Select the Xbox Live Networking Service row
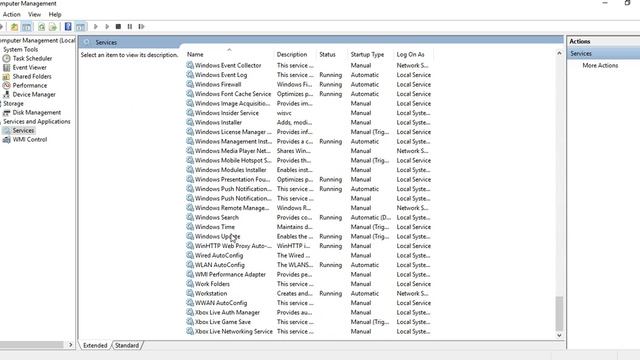640x360 pixels. pyautogui.click(x=309, y=331)
